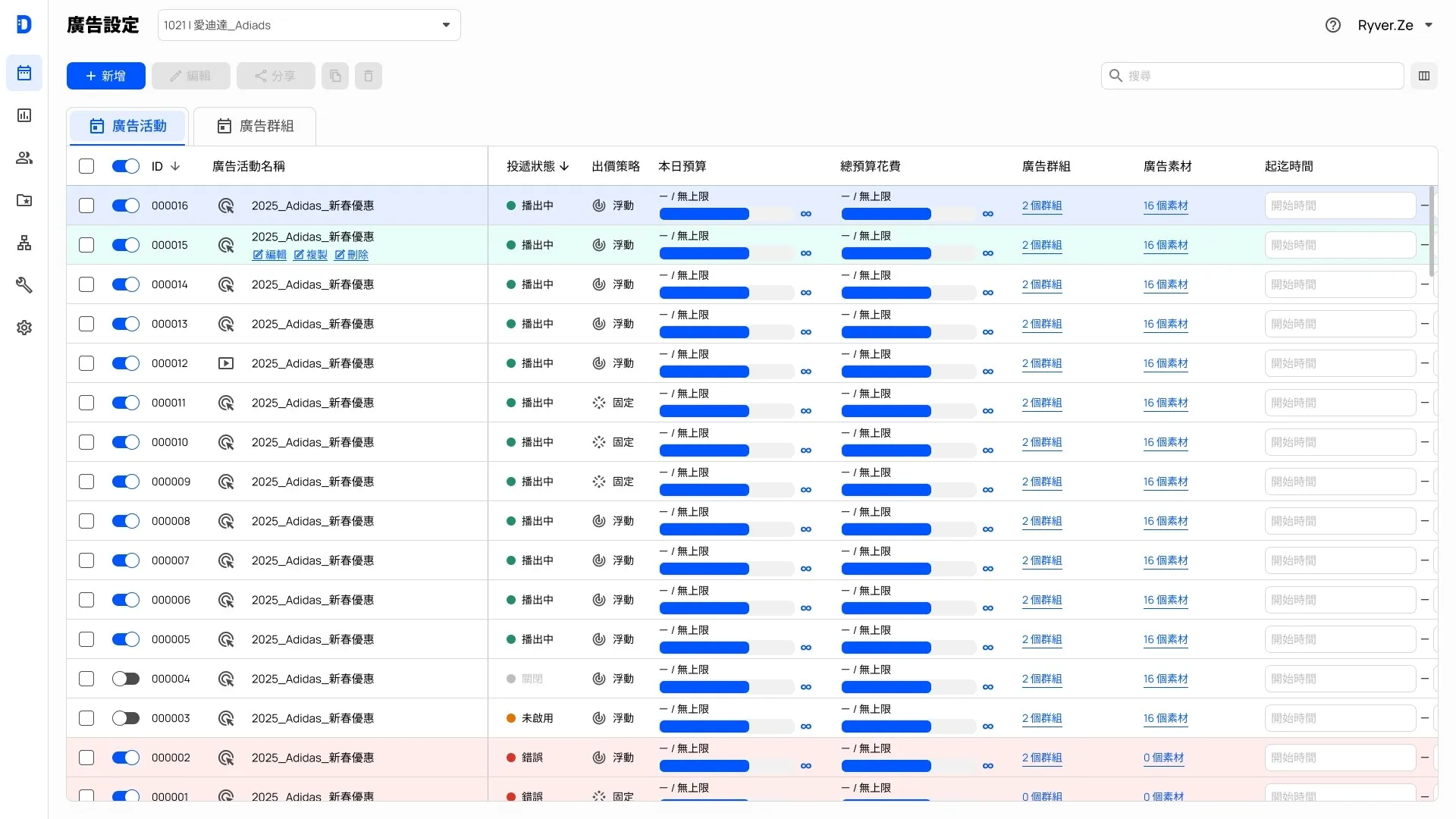Tick the select-all checkbox in the table header
1456x819 pixels.
(x=86, y=166)
